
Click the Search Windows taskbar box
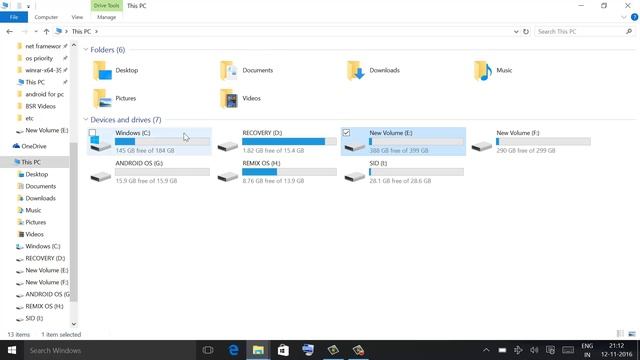[x=109, y=350]
